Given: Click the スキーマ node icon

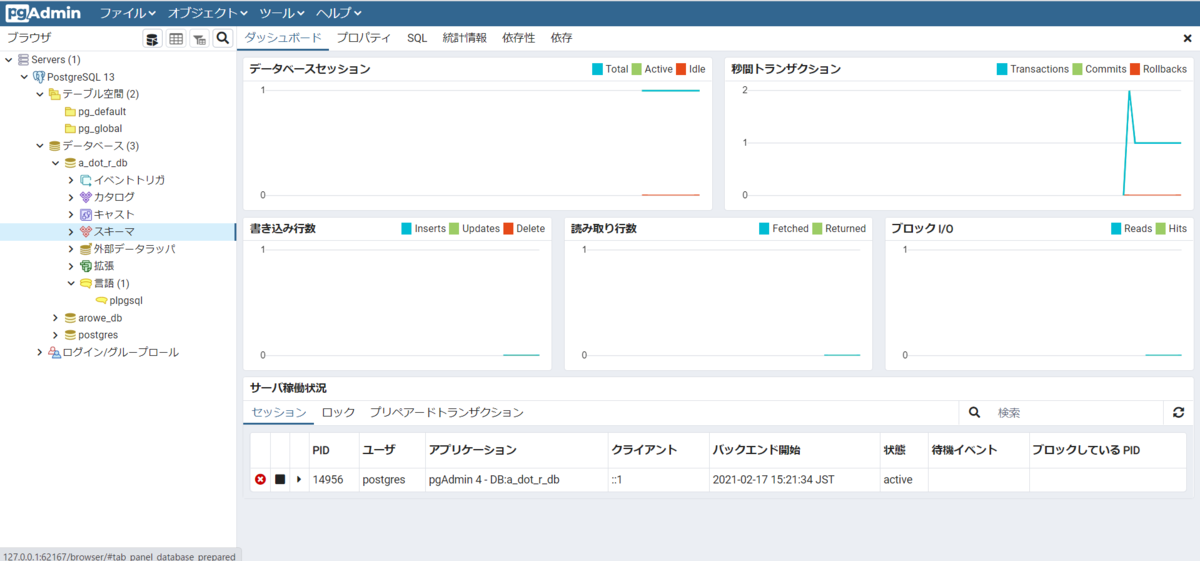Looking at the screenshot, I should pyautogui.click(x=86, y=231).
